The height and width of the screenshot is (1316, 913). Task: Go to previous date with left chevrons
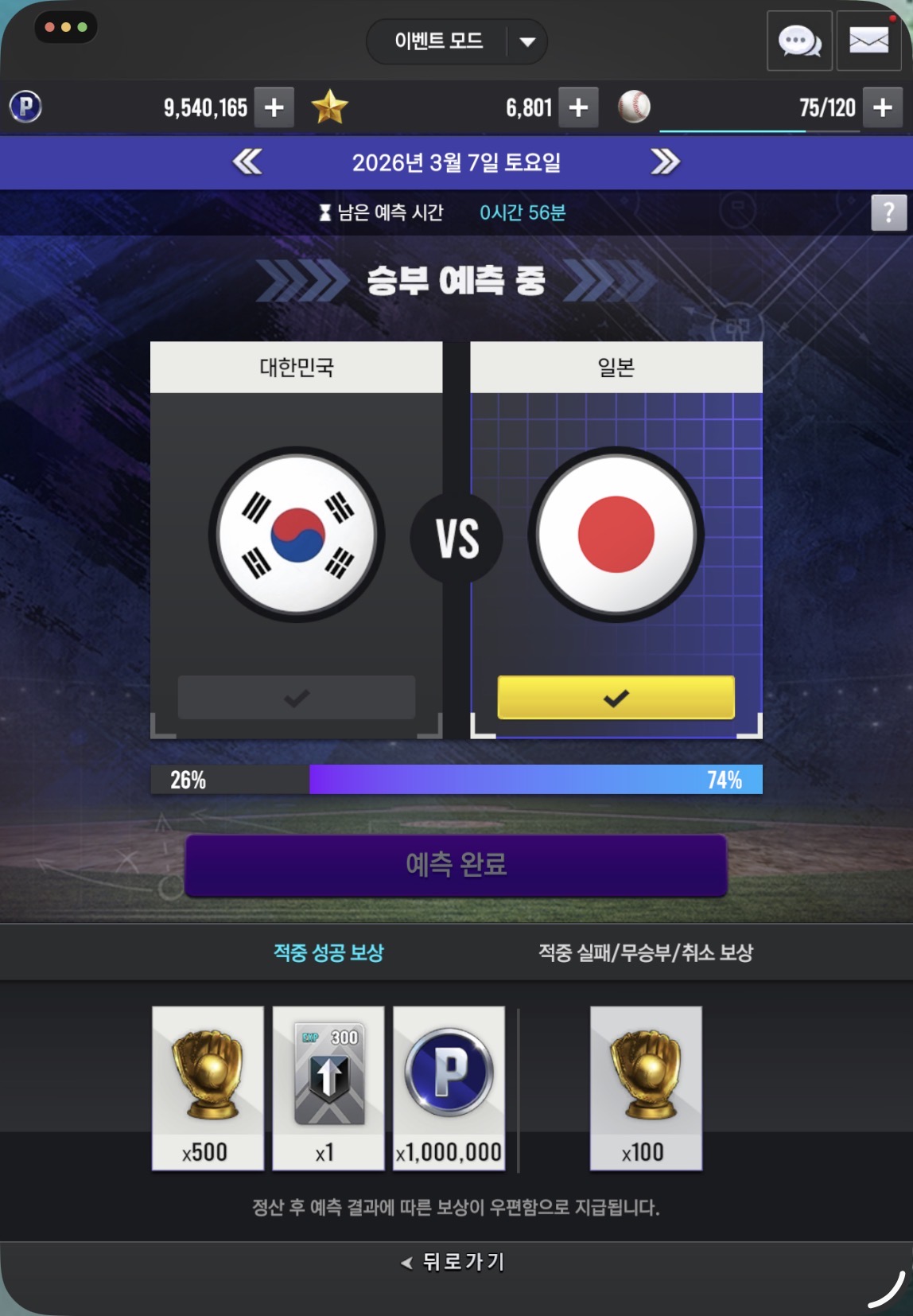247,162
